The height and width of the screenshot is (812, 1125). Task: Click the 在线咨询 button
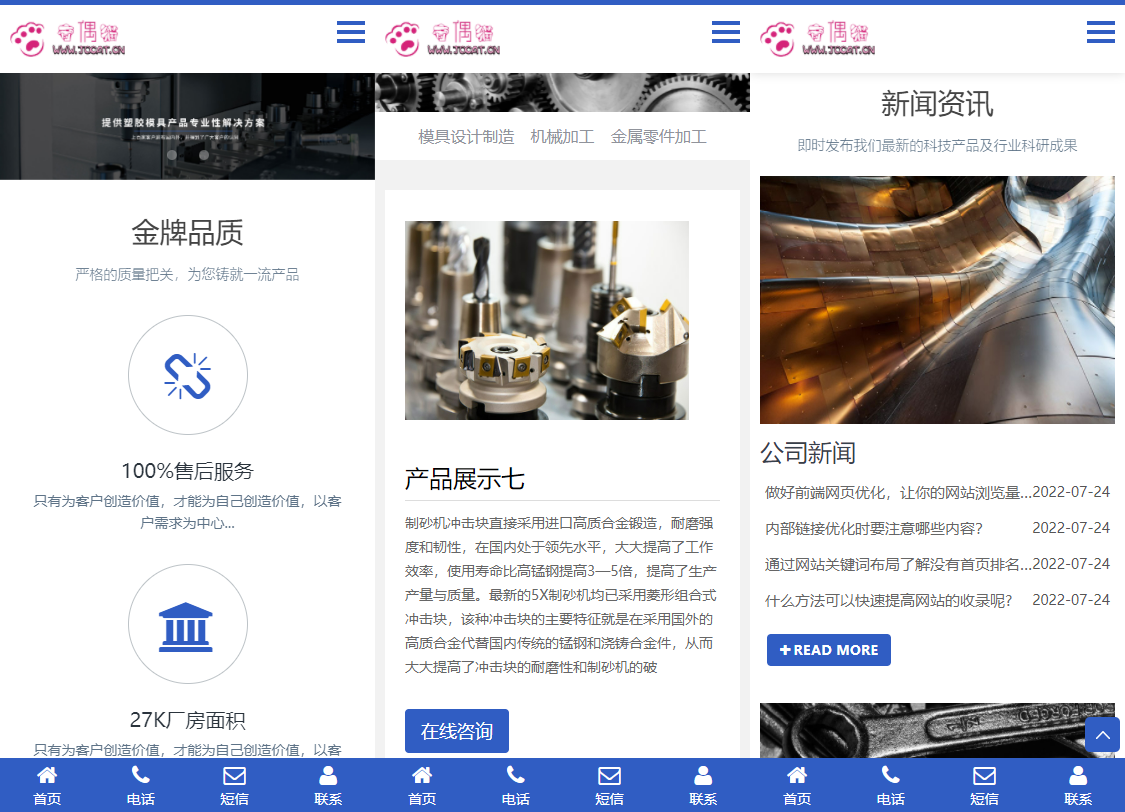[457, 731]
